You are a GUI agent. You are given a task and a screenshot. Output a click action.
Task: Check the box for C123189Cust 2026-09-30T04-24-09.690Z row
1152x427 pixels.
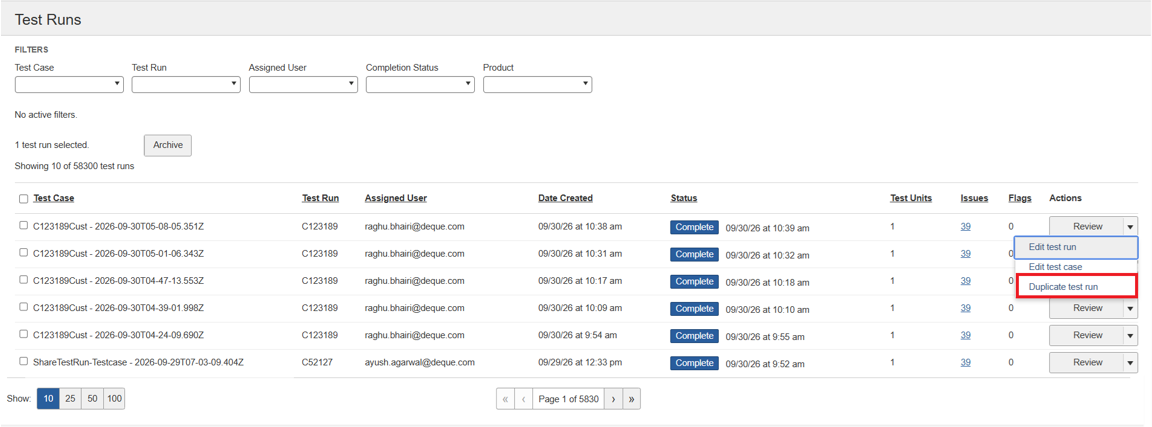24,334
